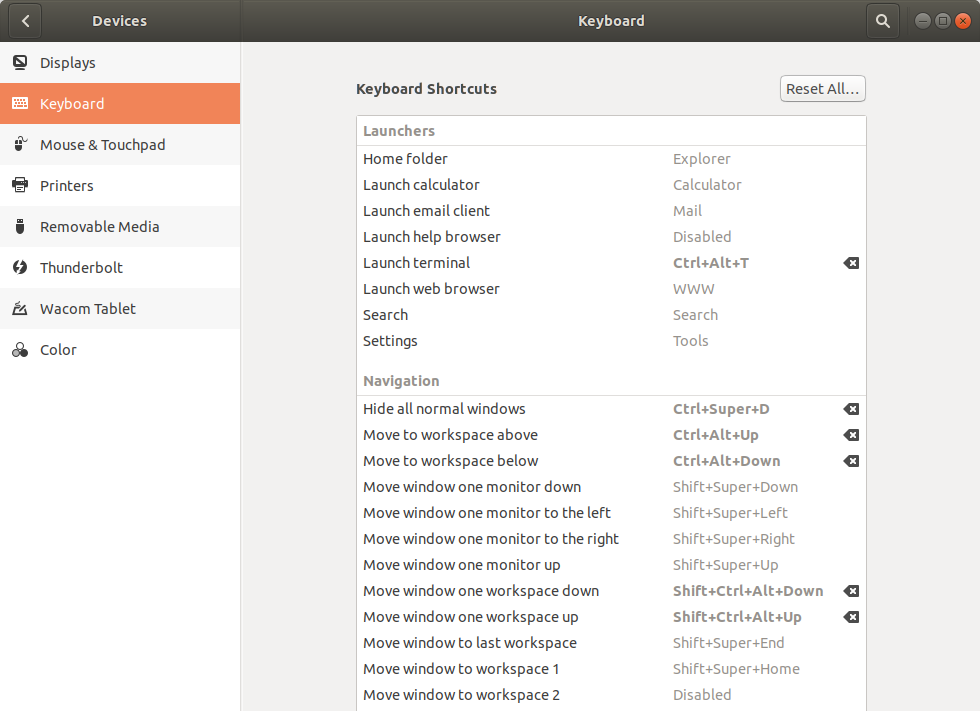Click the Removable Media icon
This screenshot has height=711, width=980.
20,226
